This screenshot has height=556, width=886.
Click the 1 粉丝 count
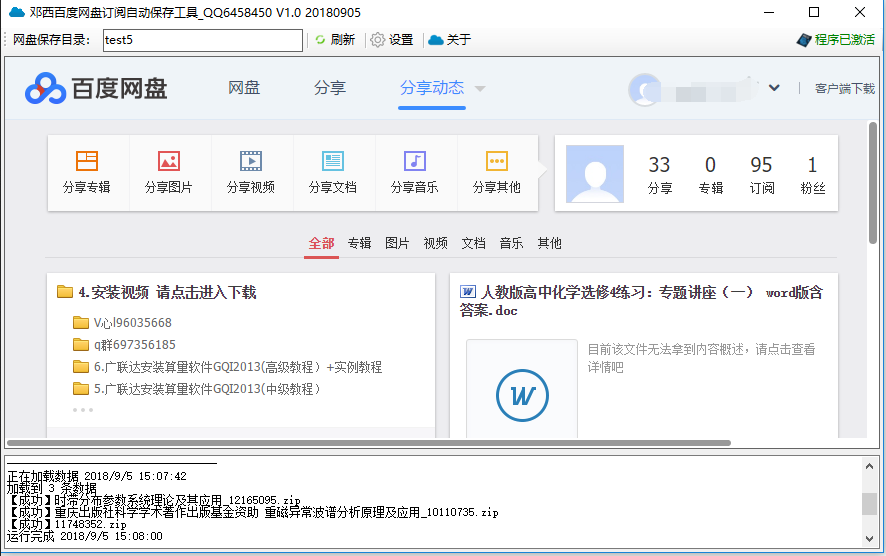pos(813,174)
